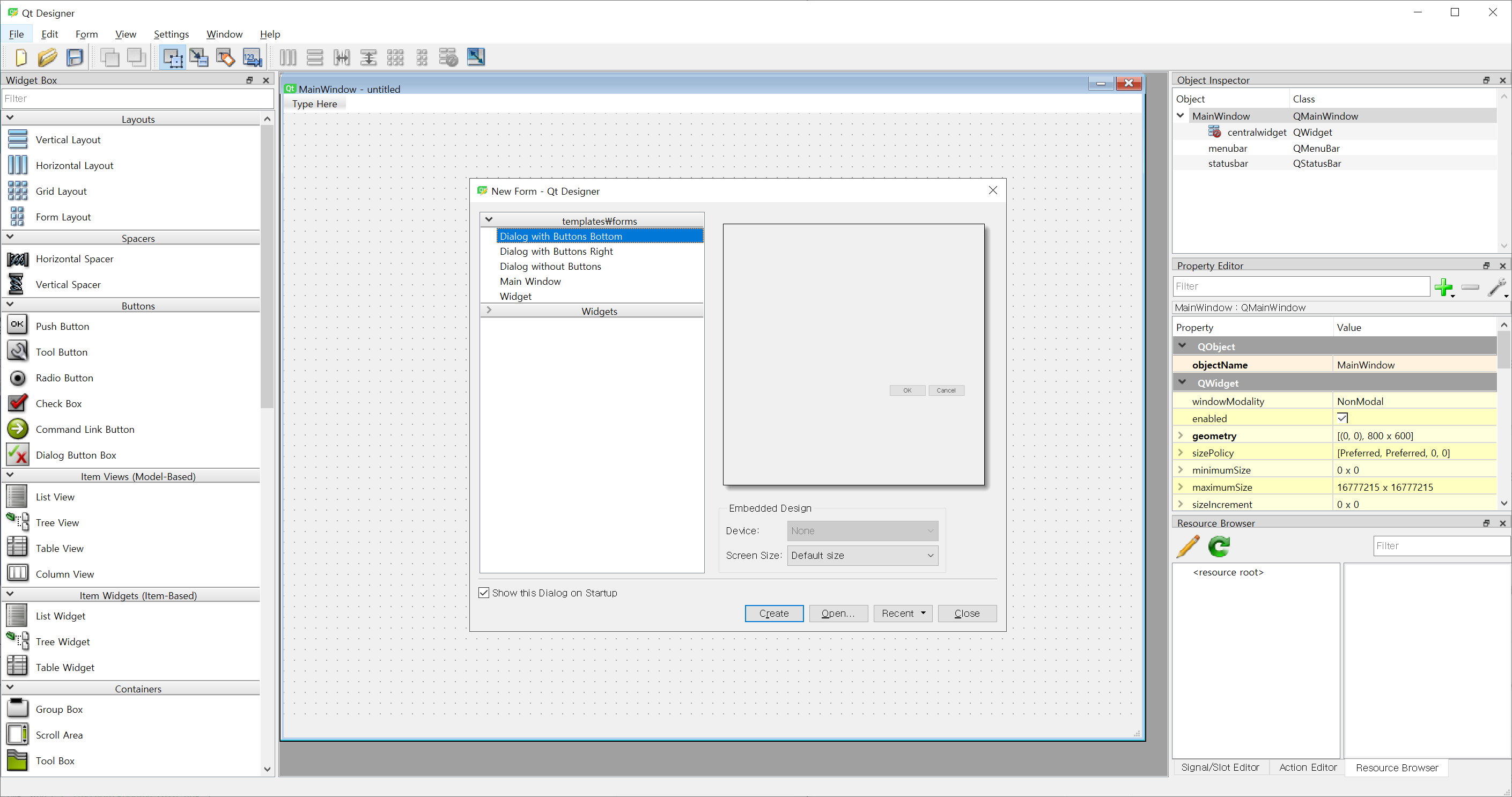Select Main Window template in list

[x=530, y=281]
